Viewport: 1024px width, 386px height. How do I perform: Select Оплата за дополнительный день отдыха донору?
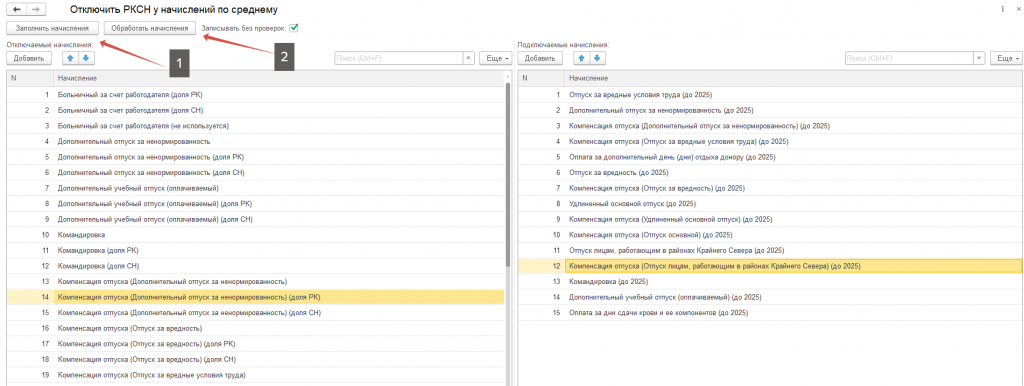click(770, 157)
